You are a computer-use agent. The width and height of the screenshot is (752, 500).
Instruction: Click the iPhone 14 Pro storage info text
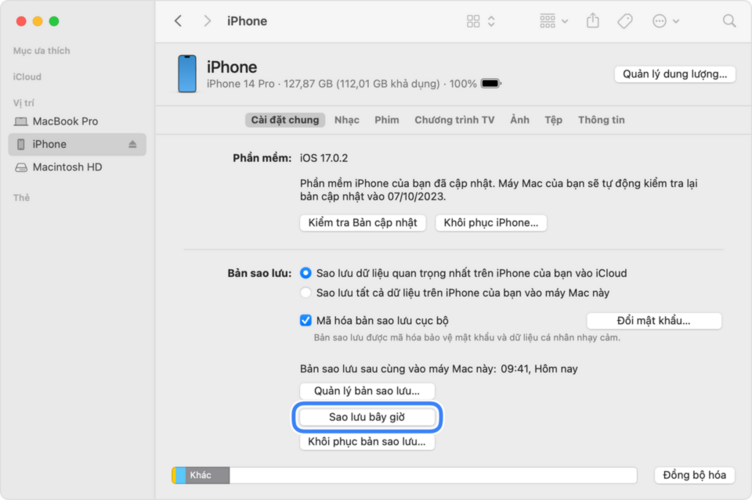(x=341, y=84)
